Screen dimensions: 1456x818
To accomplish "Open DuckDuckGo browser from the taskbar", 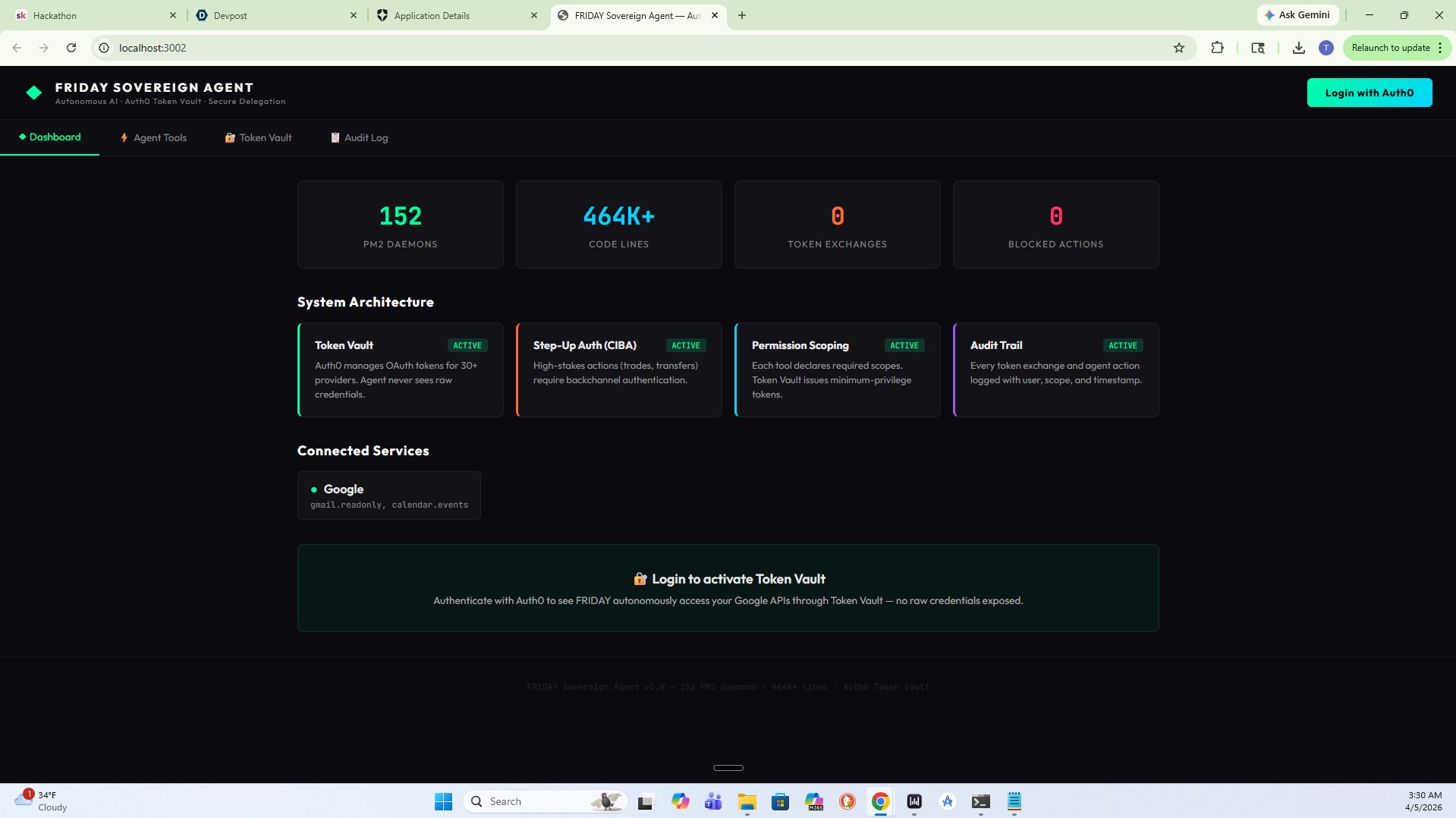I will click(x=847, y=801).
